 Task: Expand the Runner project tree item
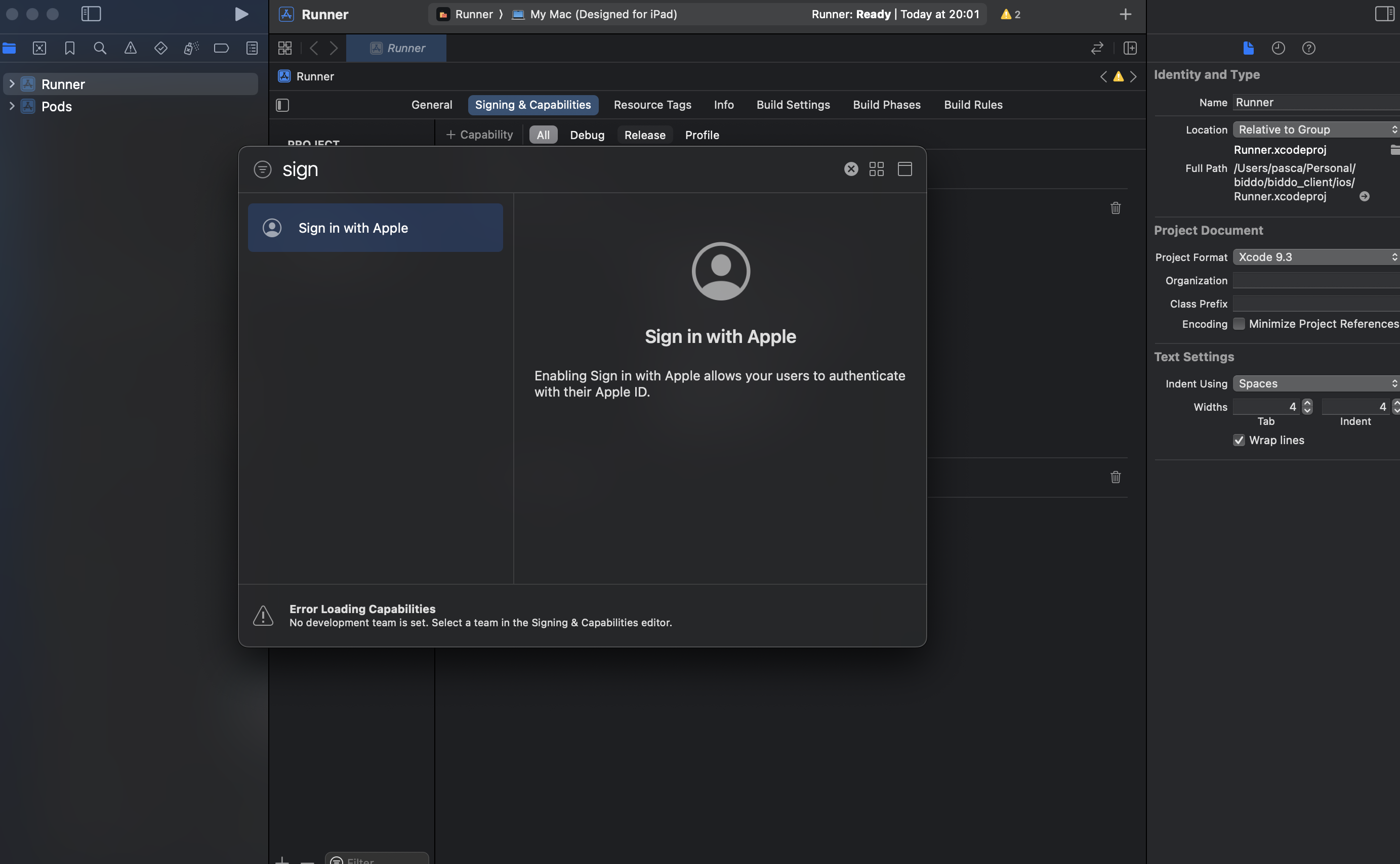click(x=12, y=84)
